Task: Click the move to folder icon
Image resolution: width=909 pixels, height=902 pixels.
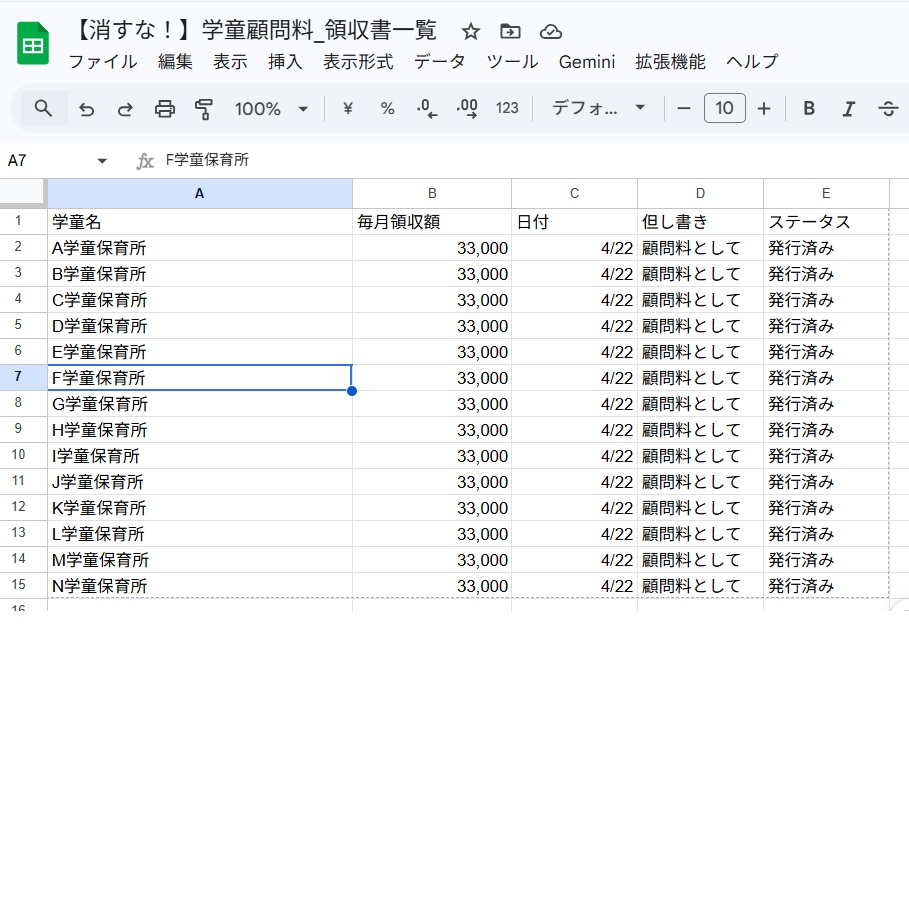Action: (510, 31)
